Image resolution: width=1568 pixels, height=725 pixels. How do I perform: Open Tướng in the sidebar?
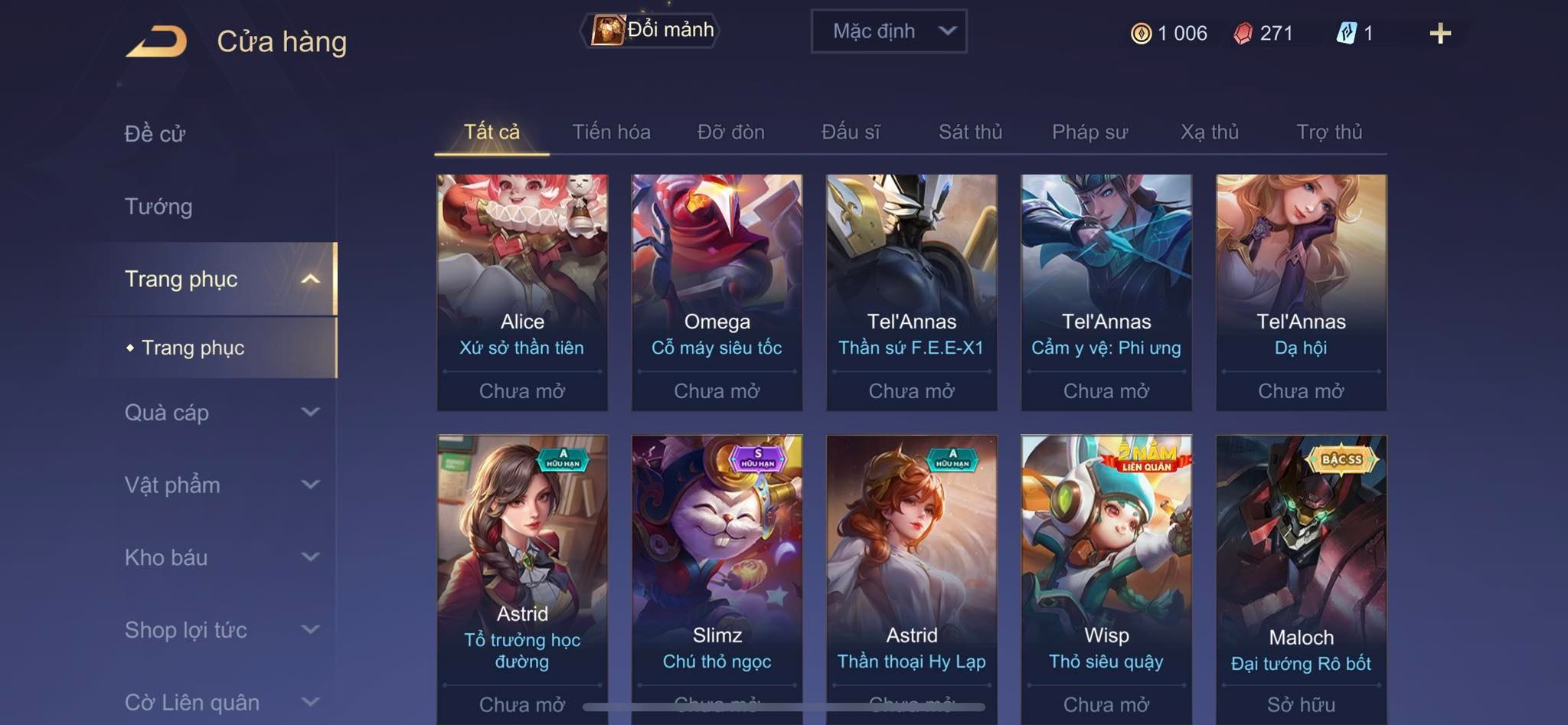[x=158, y=207]
